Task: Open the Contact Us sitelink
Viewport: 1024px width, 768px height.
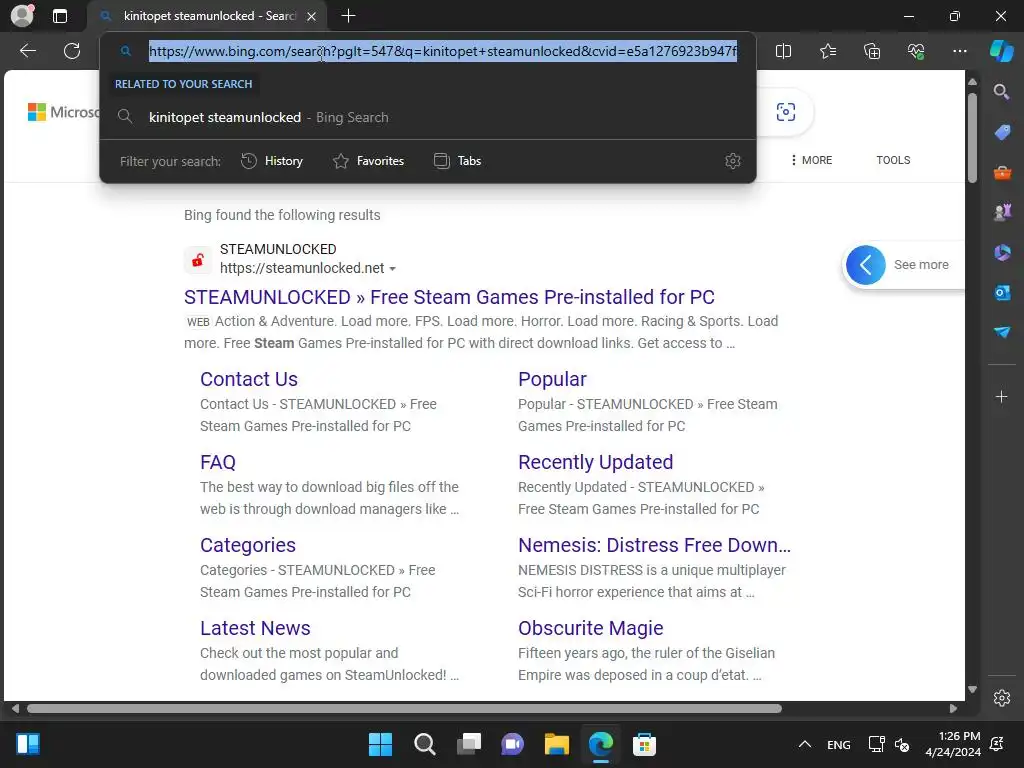Action: tap(249, 379)
